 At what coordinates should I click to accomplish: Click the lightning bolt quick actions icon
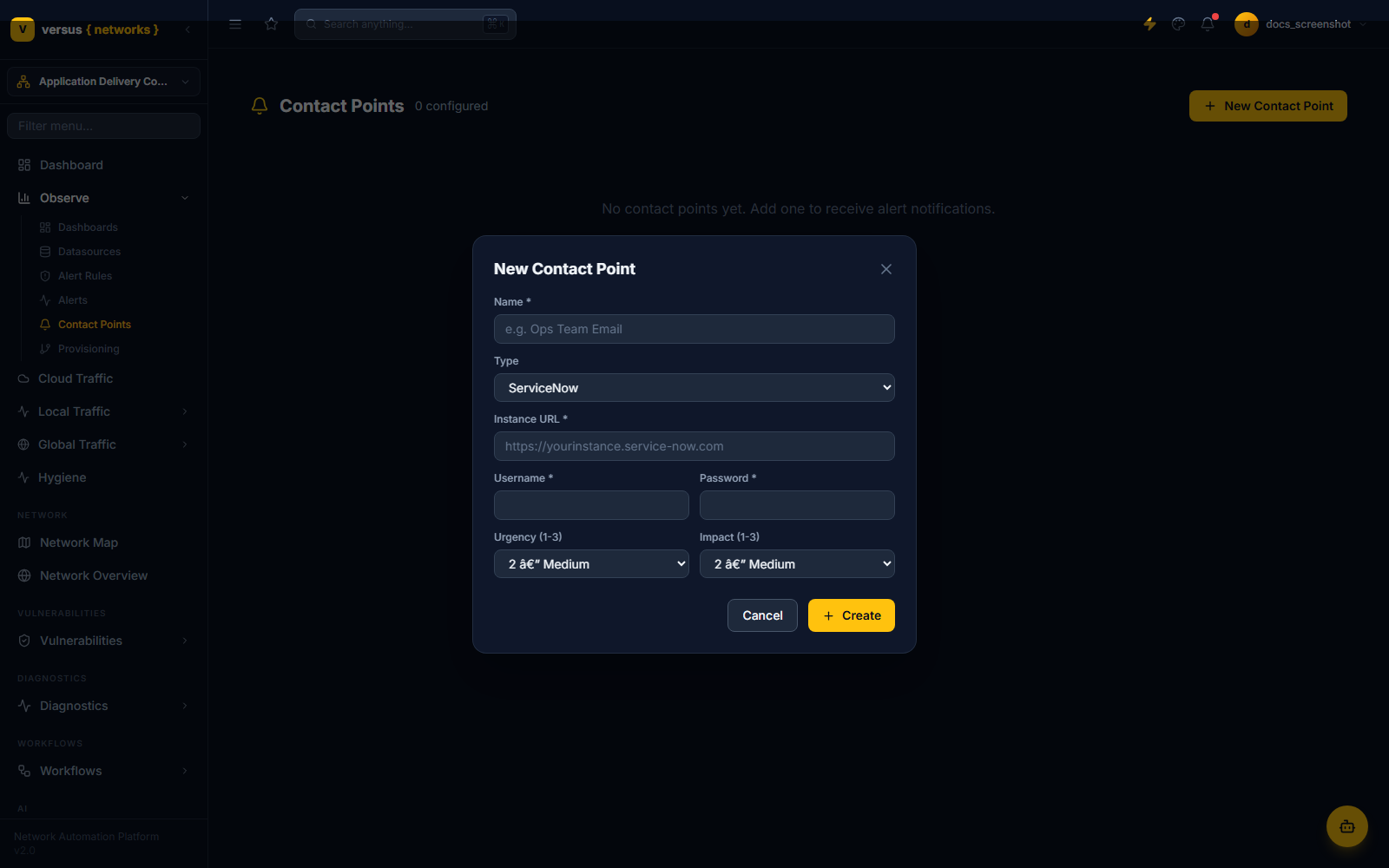(x=1149, y=24)
